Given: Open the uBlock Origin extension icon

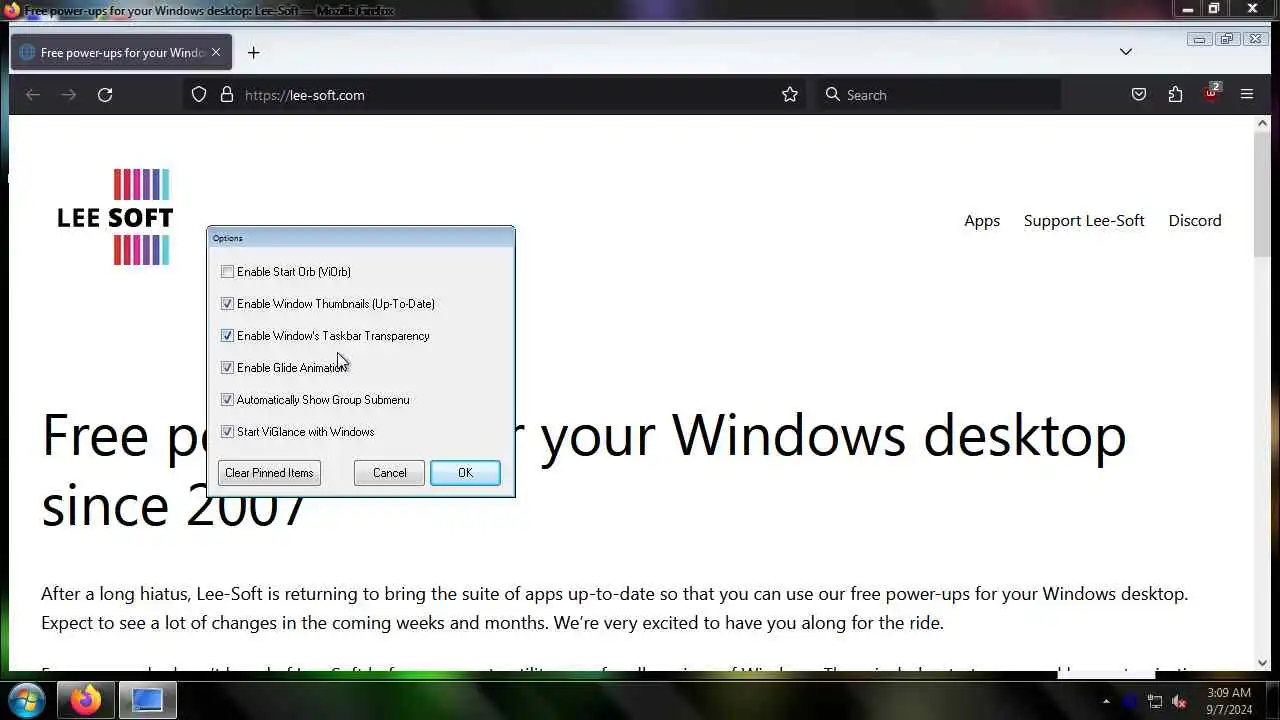Looking at the screenshot, I should pos(1211,94).
